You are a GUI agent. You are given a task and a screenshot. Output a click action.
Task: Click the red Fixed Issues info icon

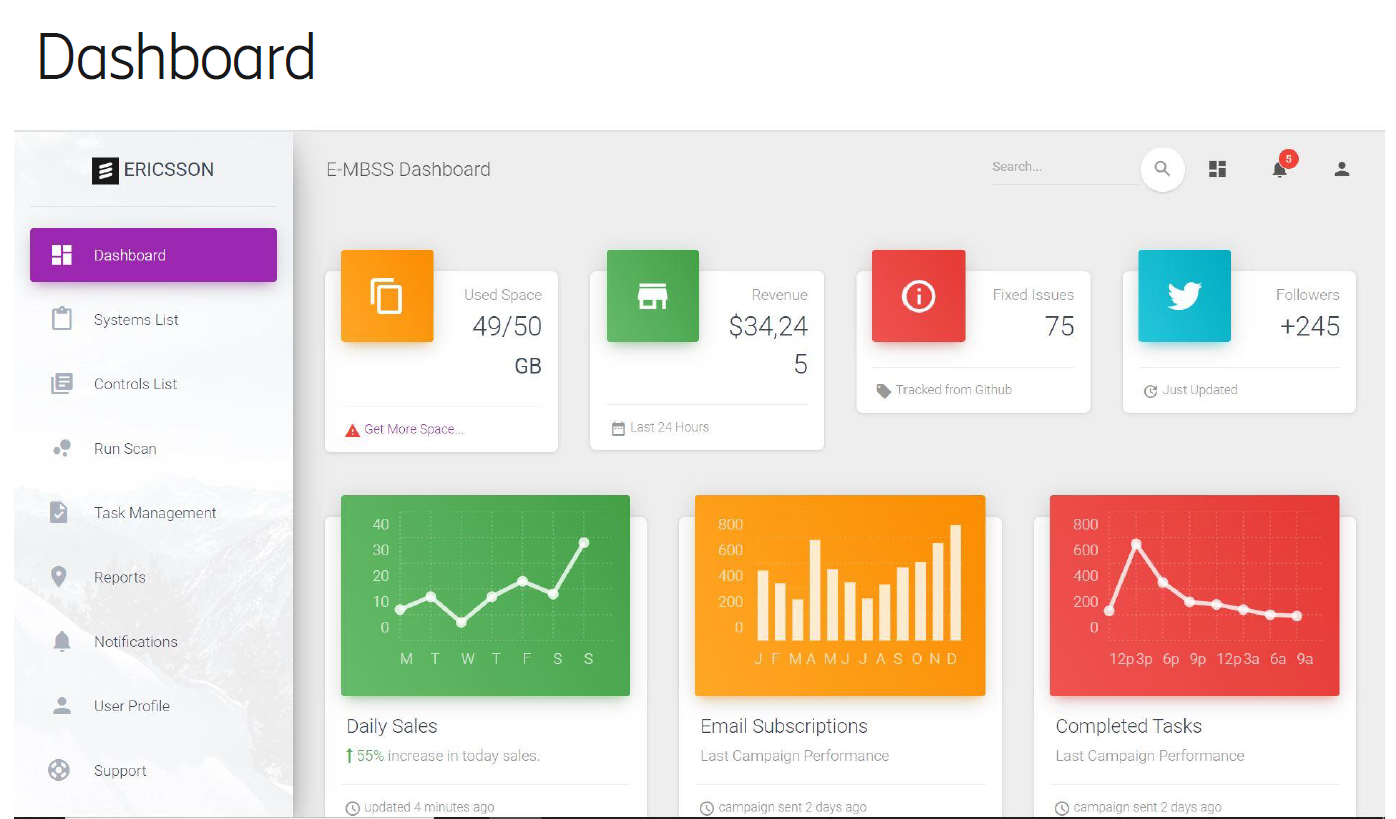(x=918, y=296)
